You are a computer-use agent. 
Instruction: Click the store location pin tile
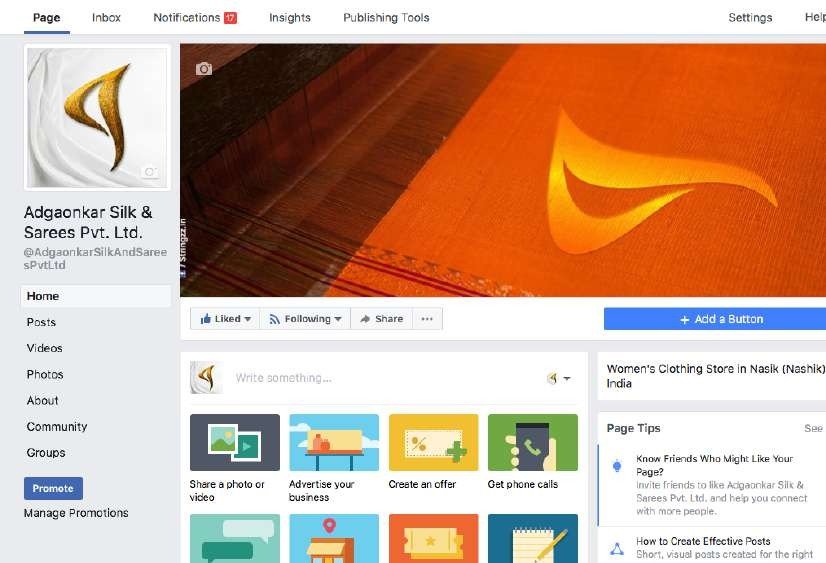334,538
